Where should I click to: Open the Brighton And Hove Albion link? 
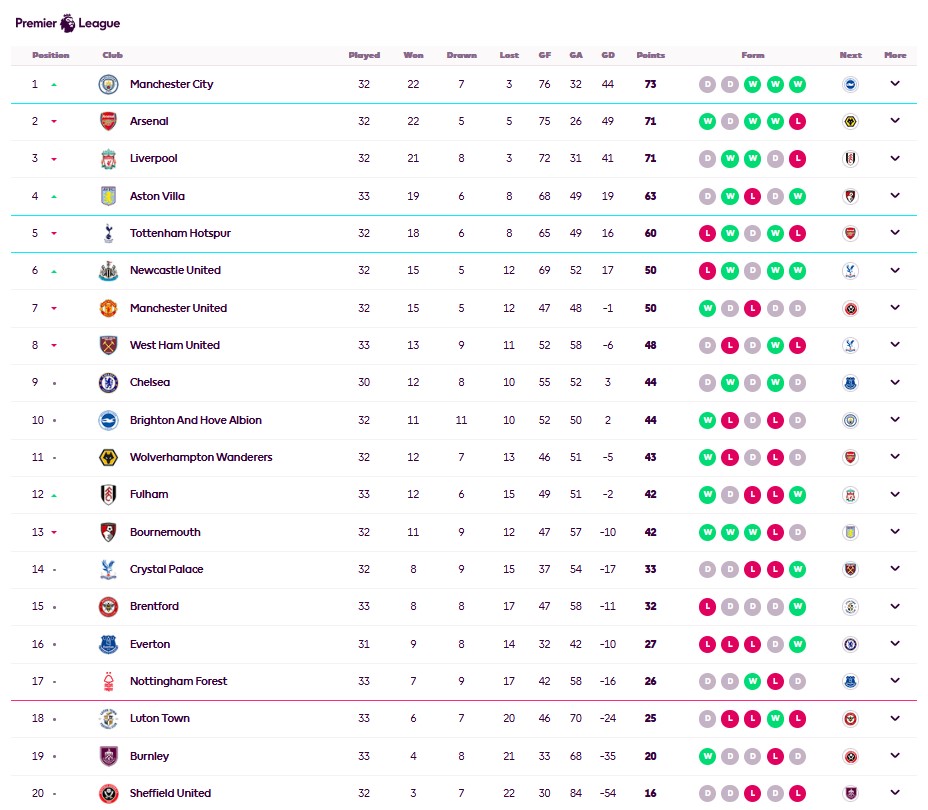tap(195, 420)
